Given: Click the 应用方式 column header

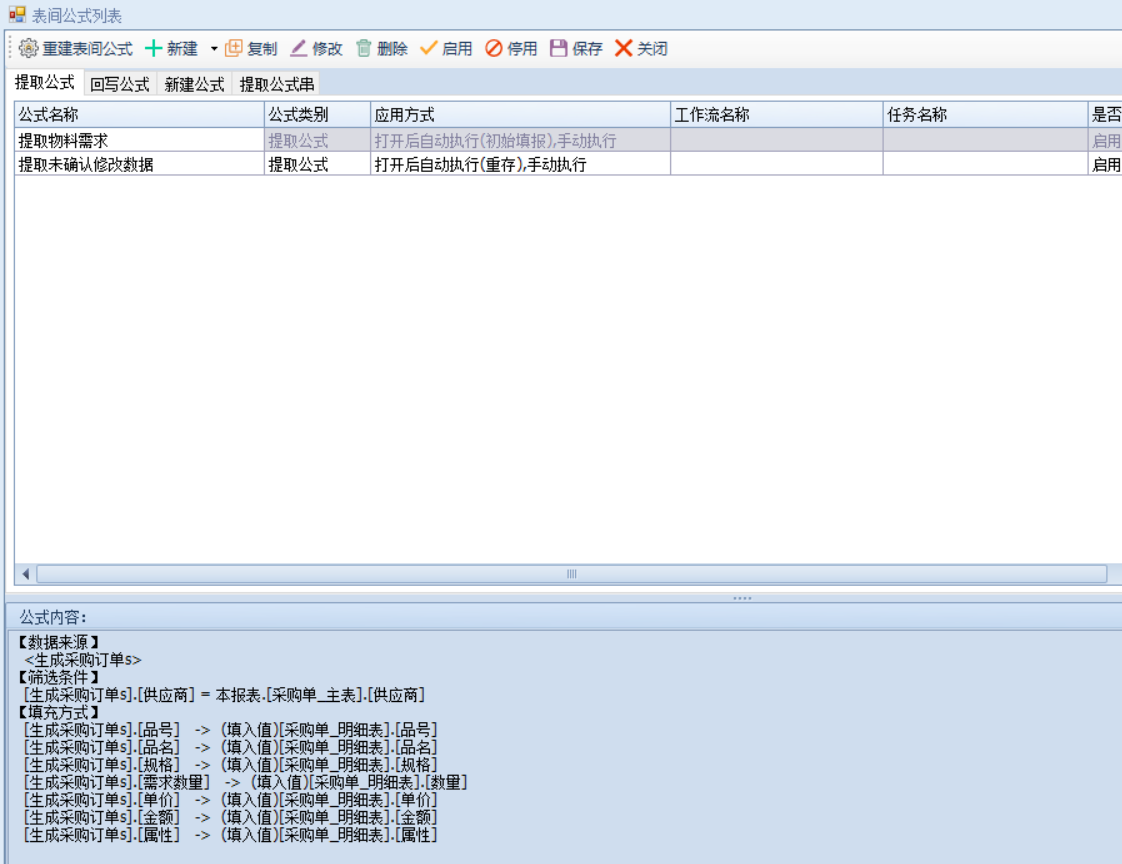Looking at the screenshot, I should [518, 115].
